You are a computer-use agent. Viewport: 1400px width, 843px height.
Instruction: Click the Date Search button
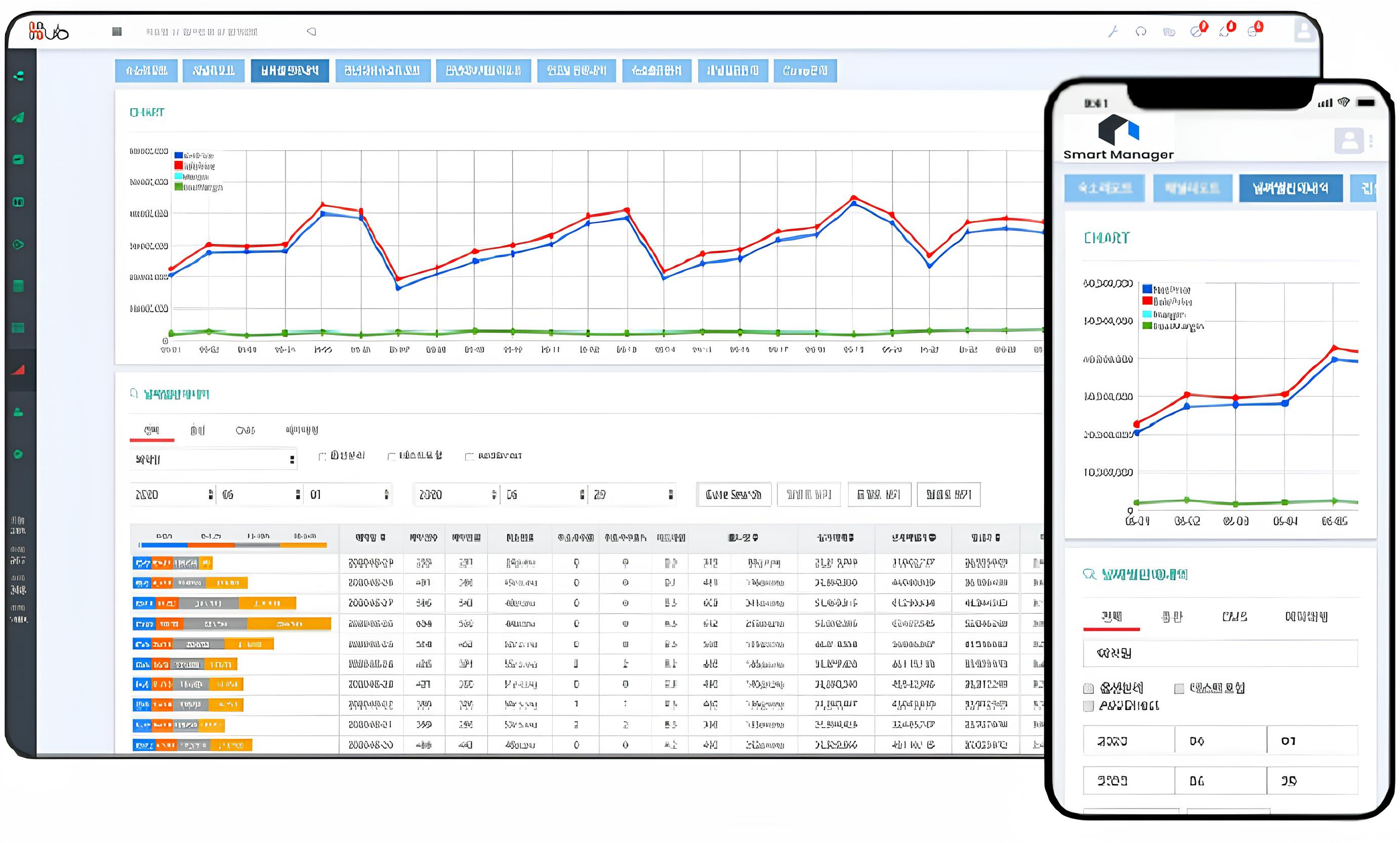733,495
